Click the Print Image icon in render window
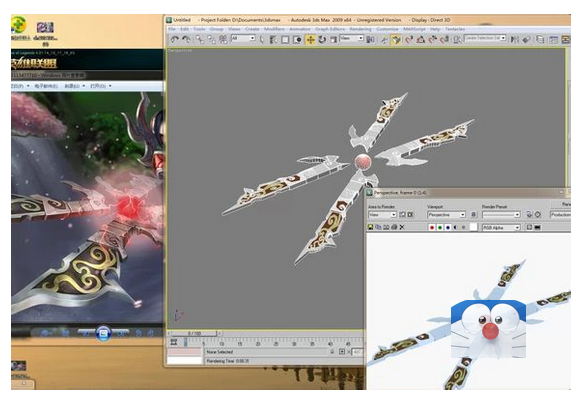The height and width of the screenshot is (408, 576). pyautogui.click(x=394, y=227)
